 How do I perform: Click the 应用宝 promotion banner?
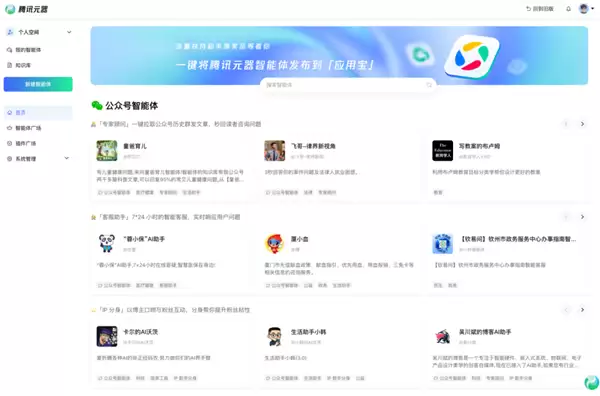coord(339,55)
